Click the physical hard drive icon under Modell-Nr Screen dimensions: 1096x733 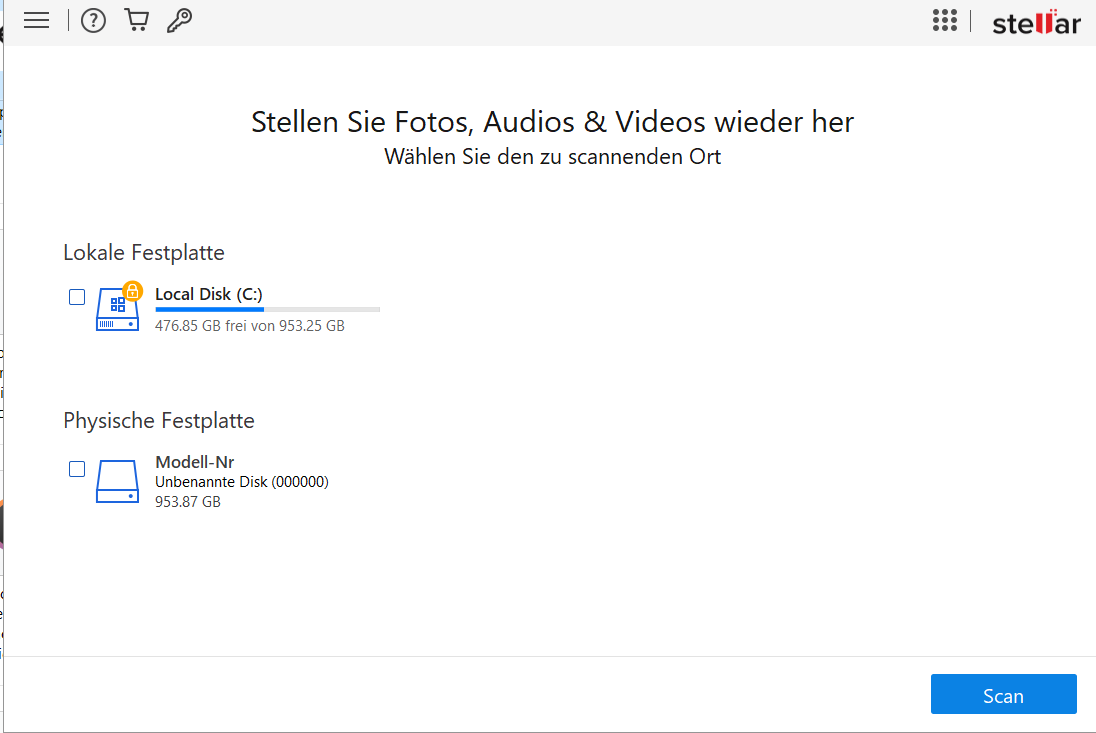point(117,481)
